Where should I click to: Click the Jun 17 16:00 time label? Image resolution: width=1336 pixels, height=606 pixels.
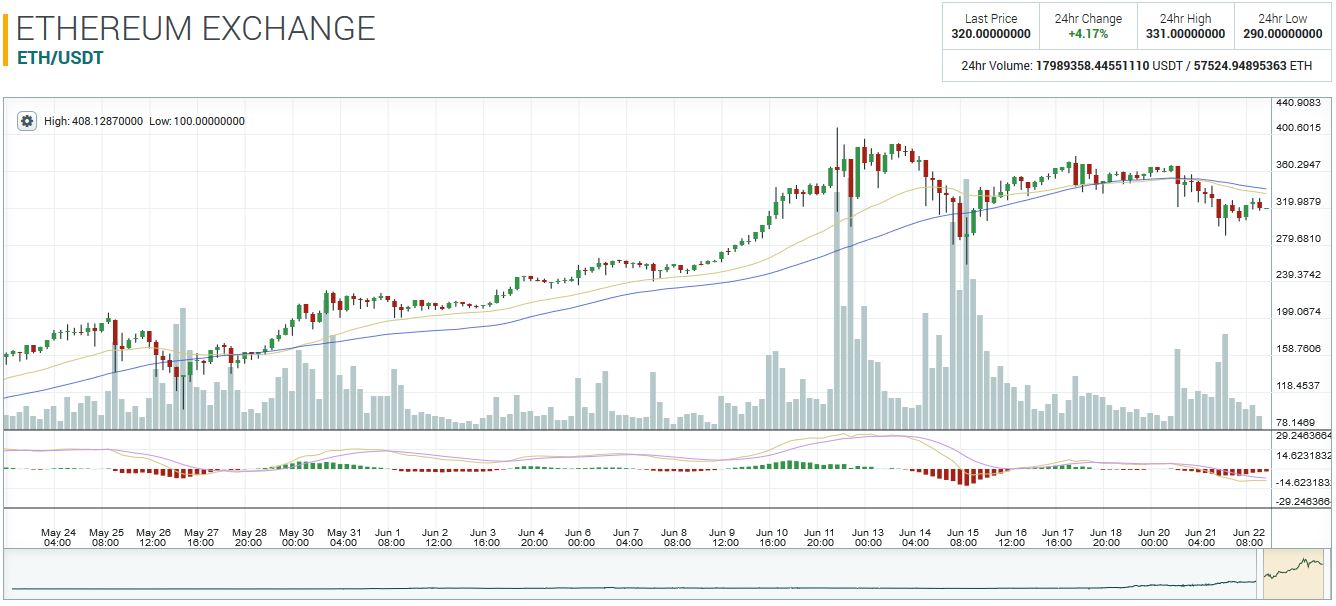pos(1058,537)
